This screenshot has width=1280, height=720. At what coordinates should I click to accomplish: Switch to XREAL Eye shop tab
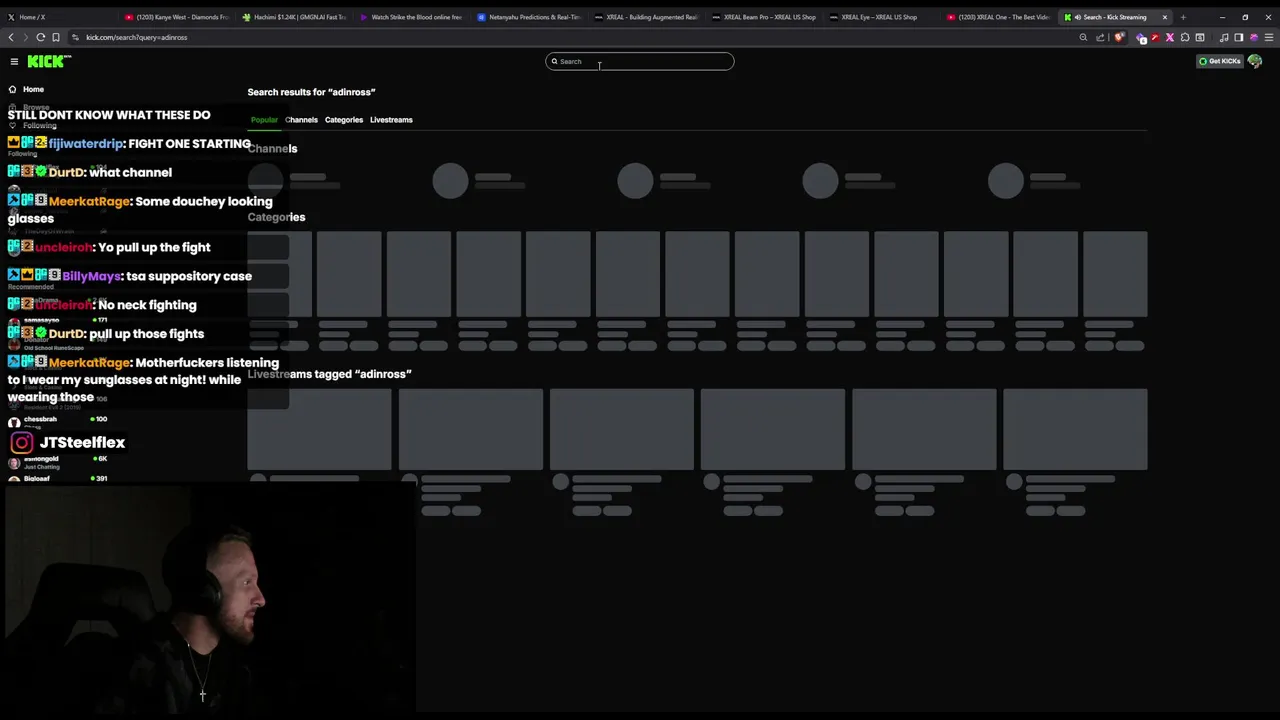tap(882, 17)
